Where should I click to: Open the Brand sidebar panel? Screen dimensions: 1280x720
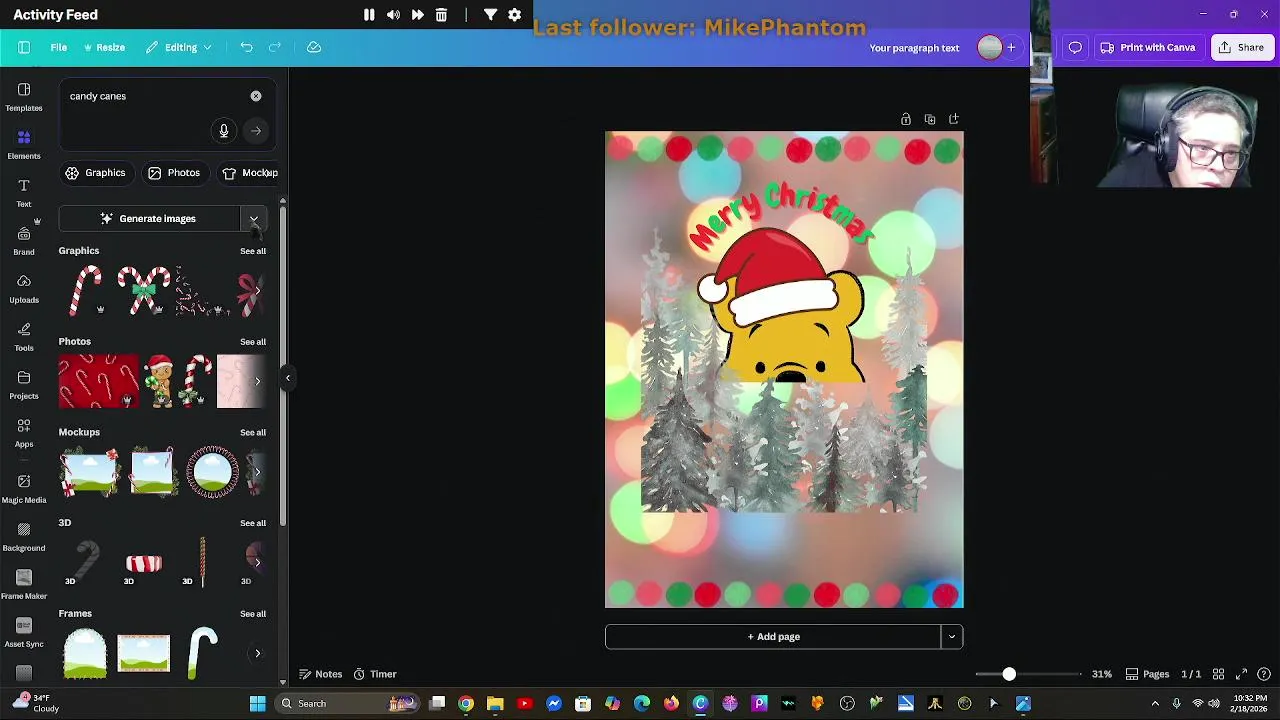point(24,241)
